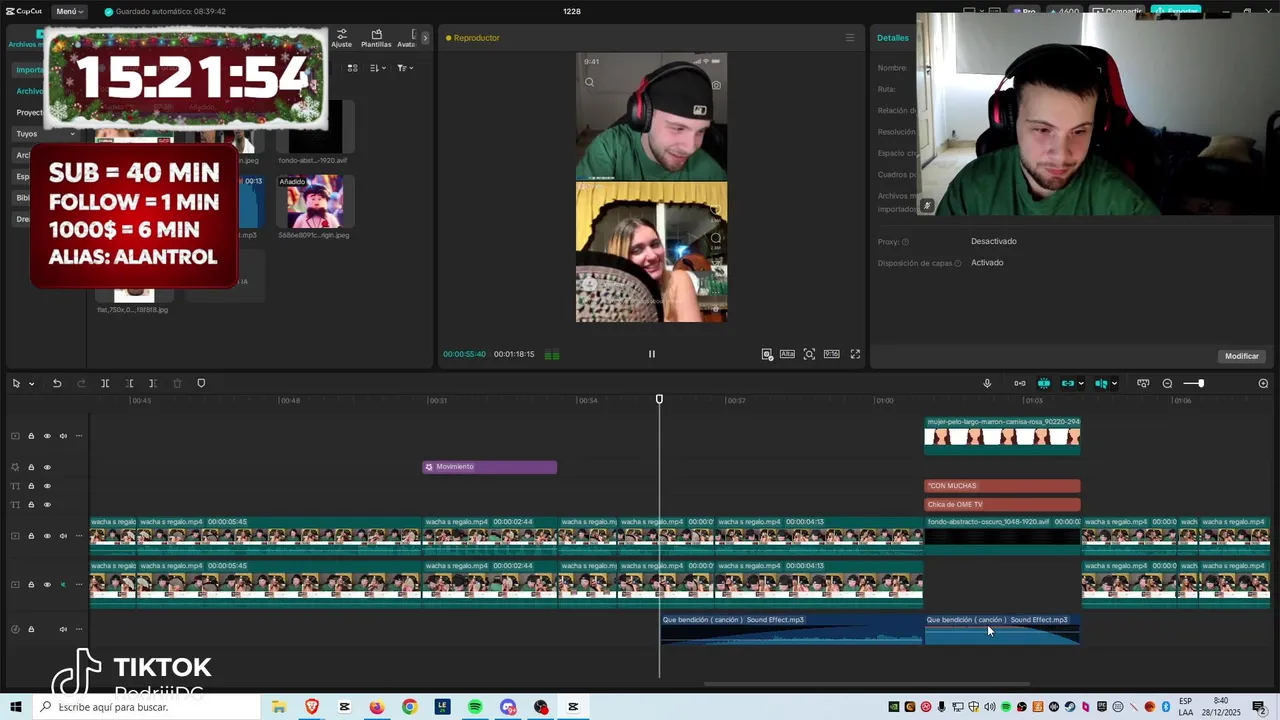1280x720 pixels.
Task: Hide the first text track
Action: click(47, 486)
